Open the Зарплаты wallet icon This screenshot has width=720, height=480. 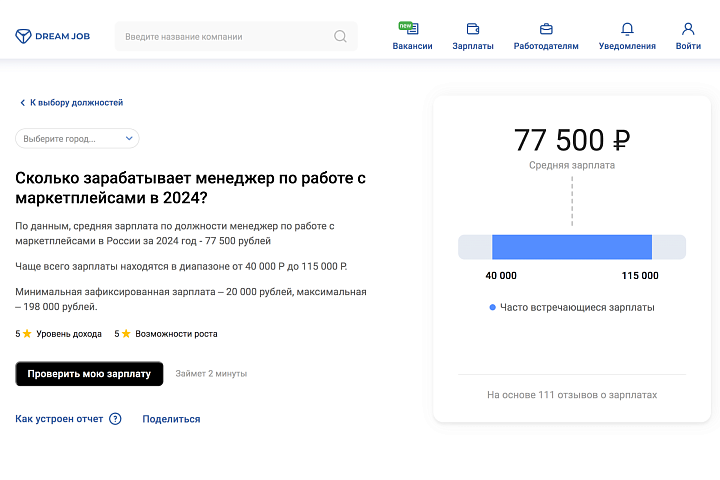(473, 29)
